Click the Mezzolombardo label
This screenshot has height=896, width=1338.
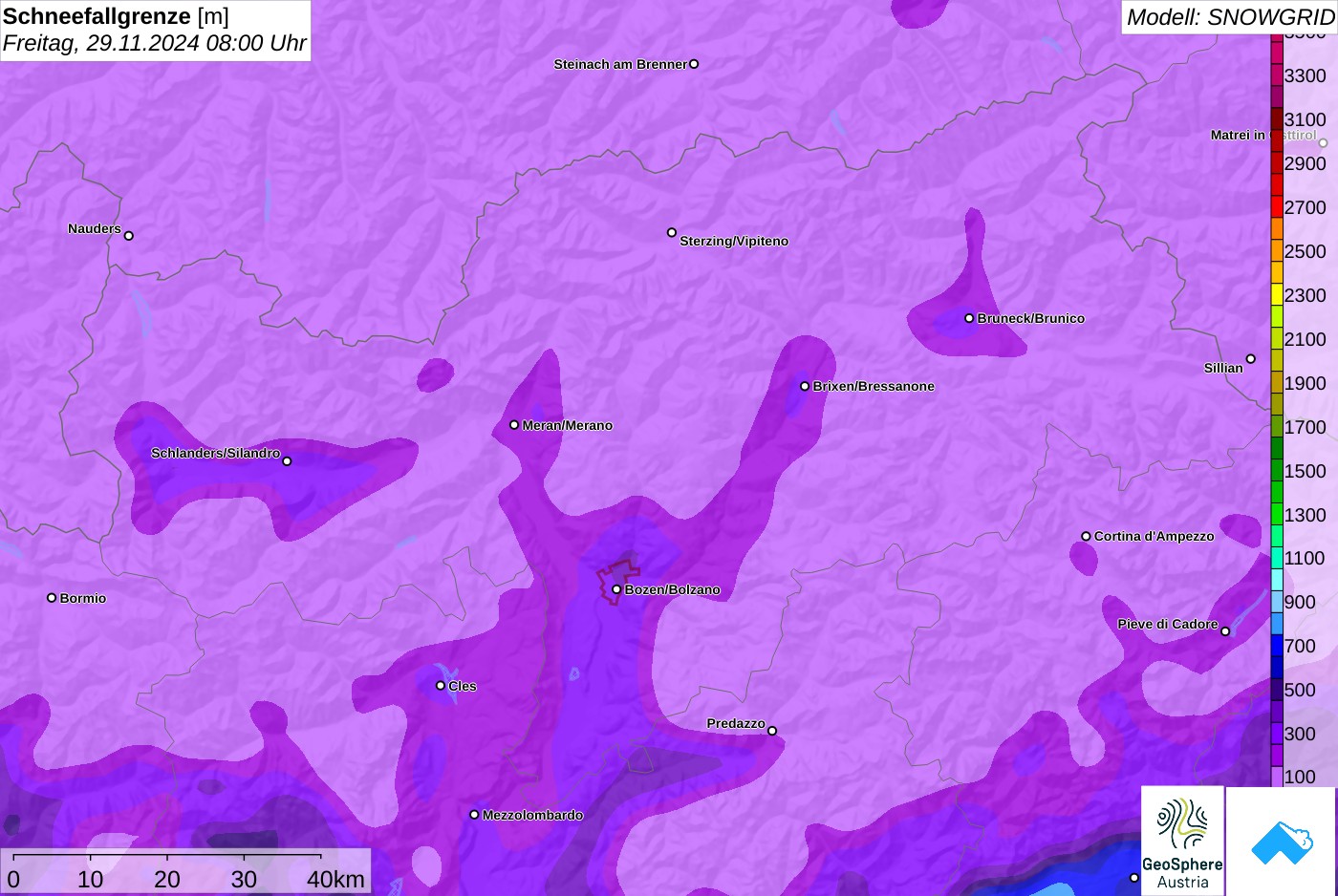click(x=533, y=815)
